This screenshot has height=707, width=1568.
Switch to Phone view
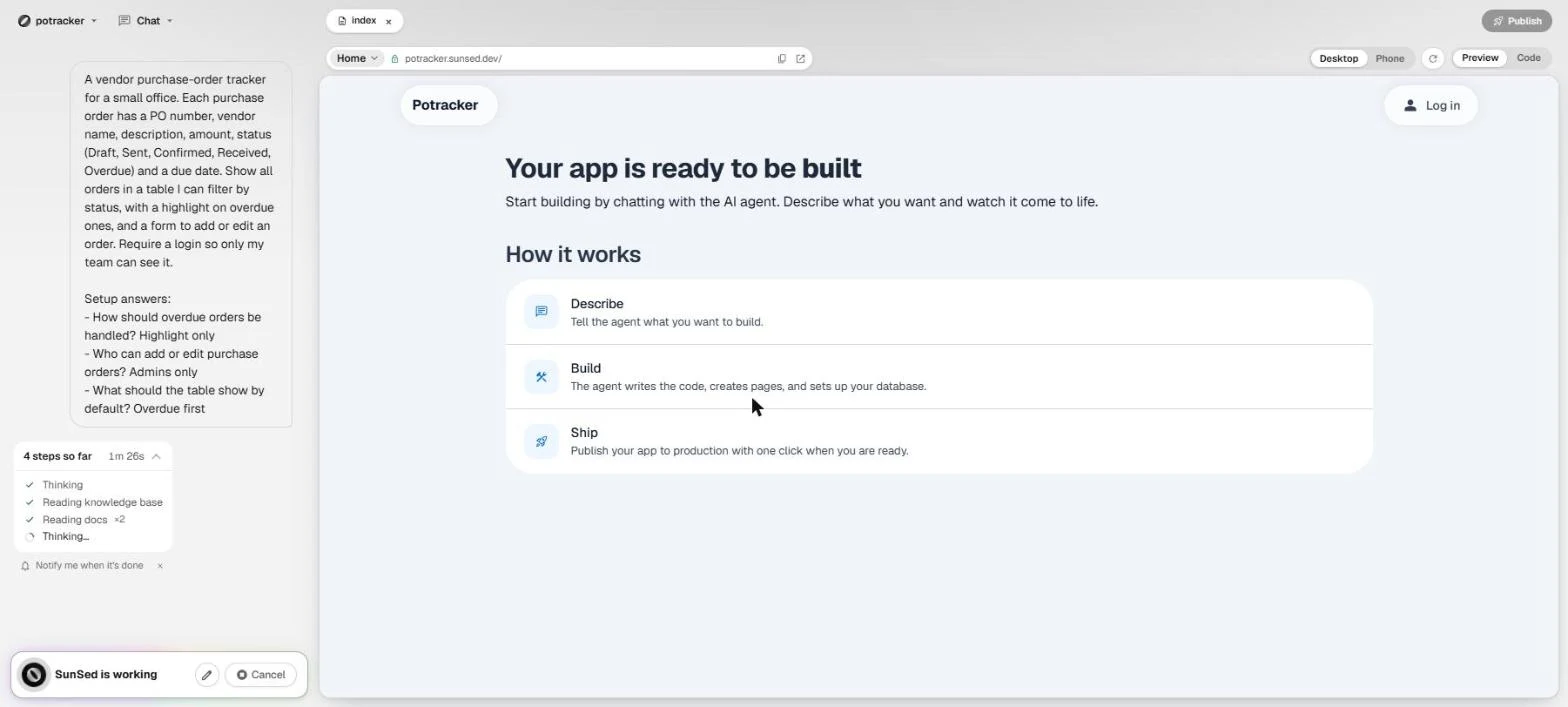coord(1389,58)
